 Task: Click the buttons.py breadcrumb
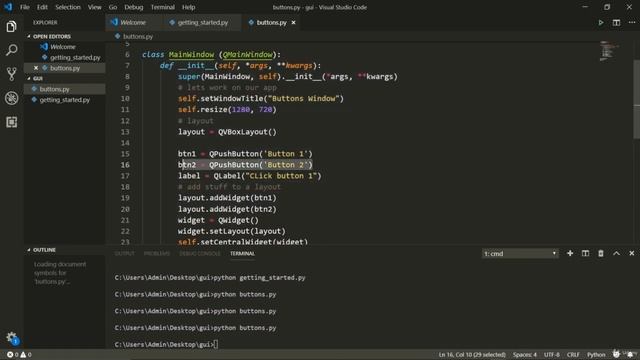point(138,36)
